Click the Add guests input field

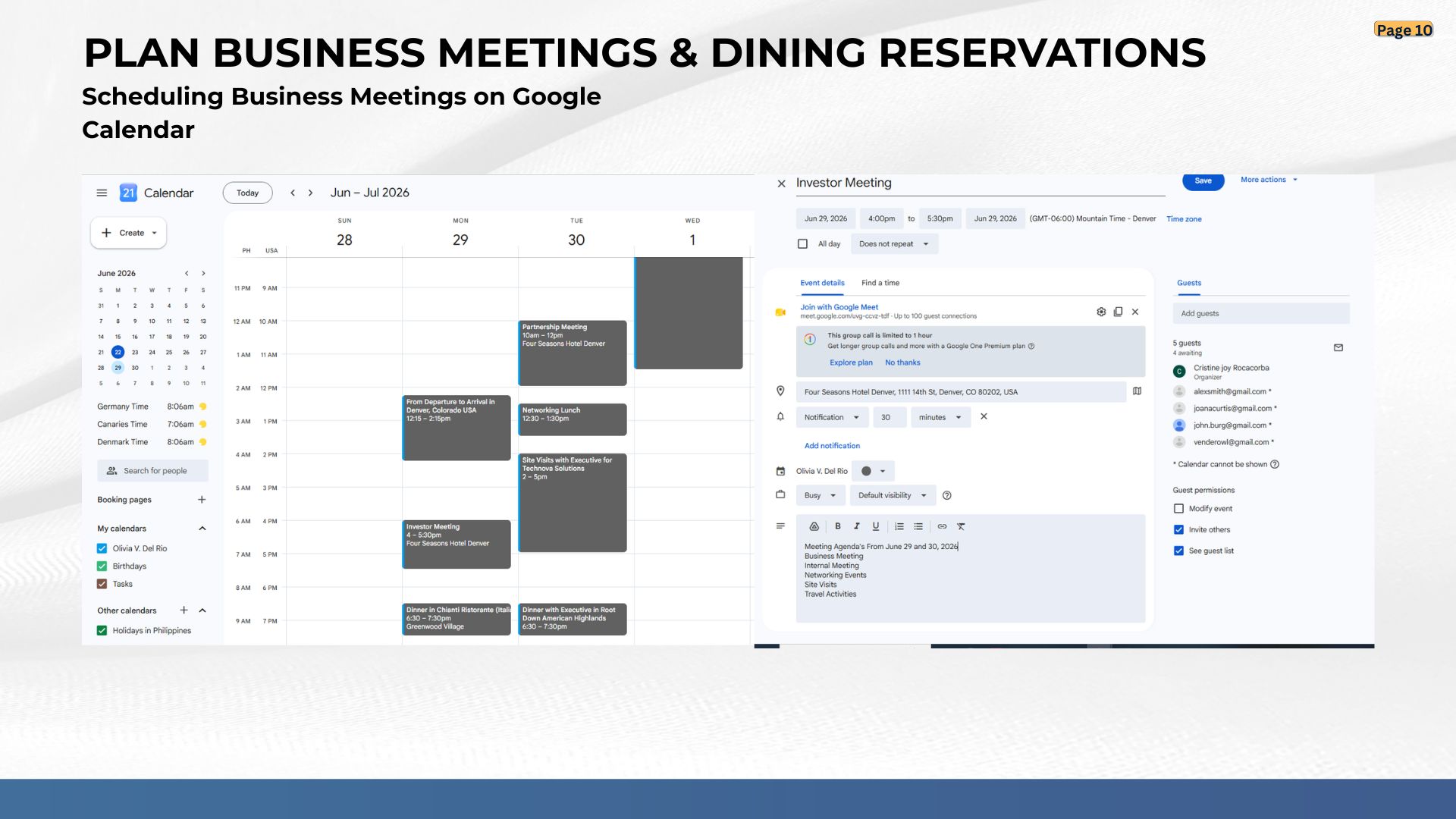tap(1261, 313)
